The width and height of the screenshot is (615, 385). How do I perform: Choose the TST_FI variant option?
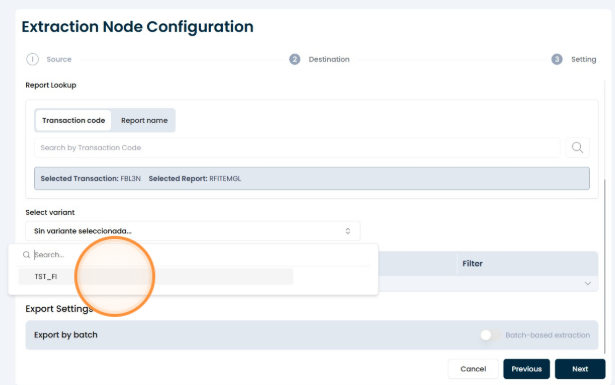pyautogui.click(x=155, y=276)
